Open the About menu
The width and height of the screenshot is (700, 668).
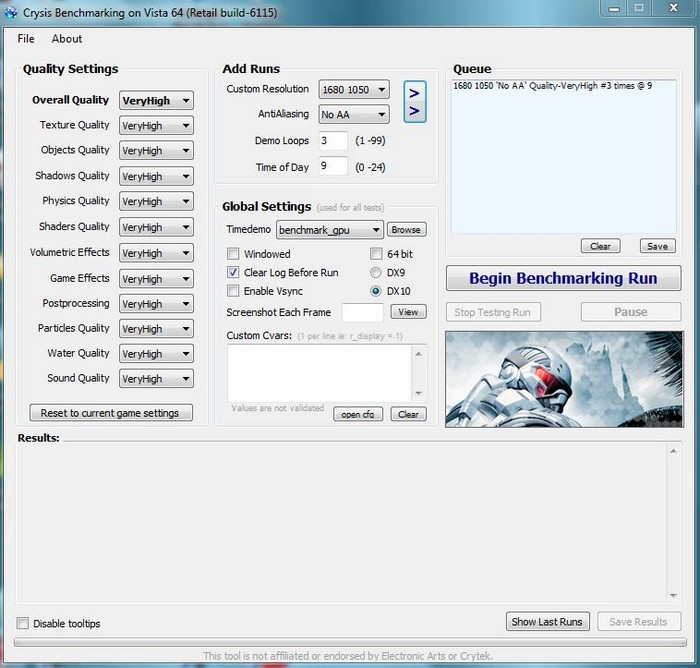click(x=67, y=39)
